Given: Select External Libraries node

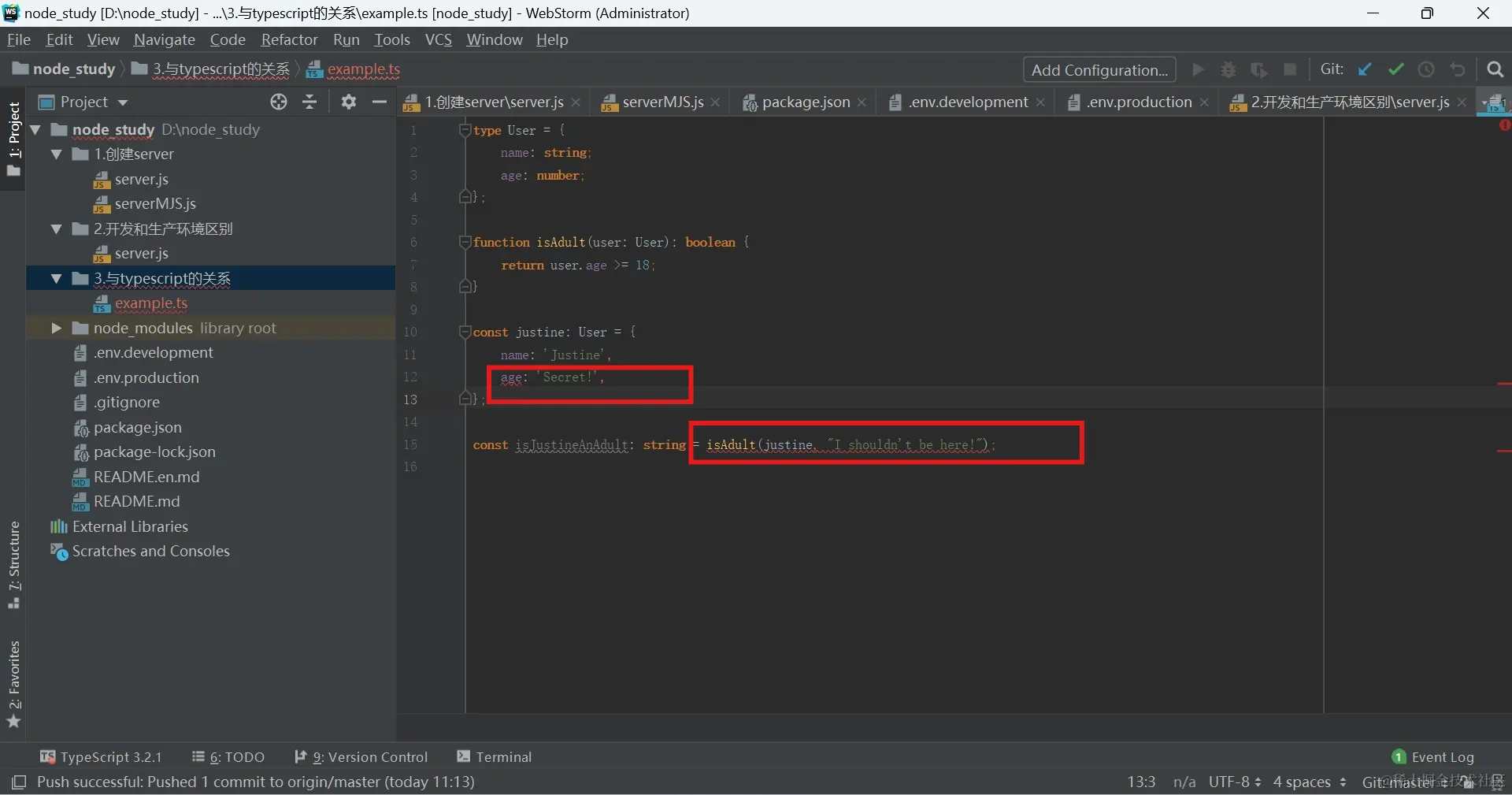Looking at the screenshot, I should (130, 527).
